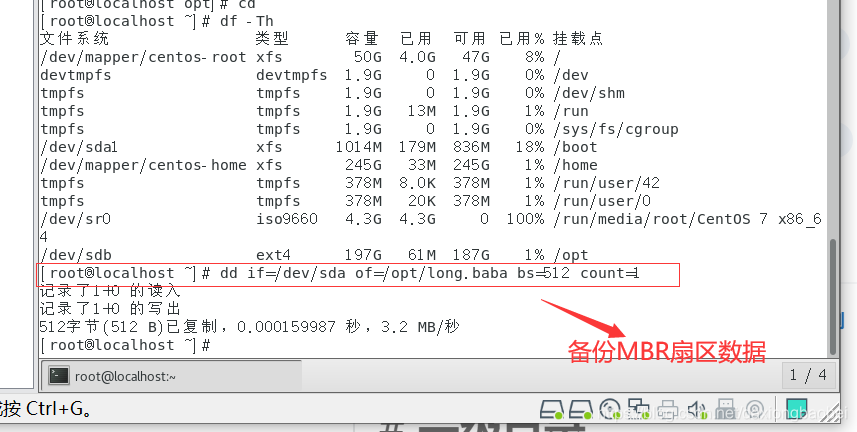Select the 可用 column header
This screenshot has height=432, width=857.
coord(469,38)
